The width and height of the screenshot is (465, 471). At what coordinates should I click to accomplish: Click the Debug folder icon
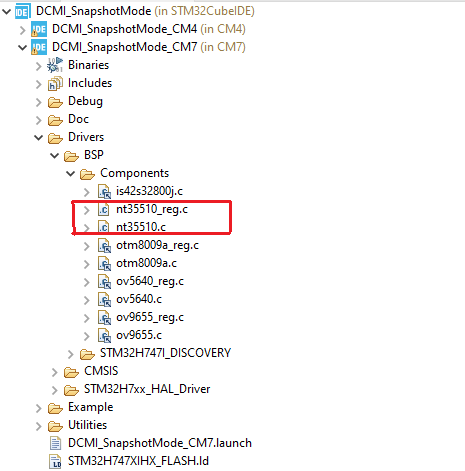55,102
